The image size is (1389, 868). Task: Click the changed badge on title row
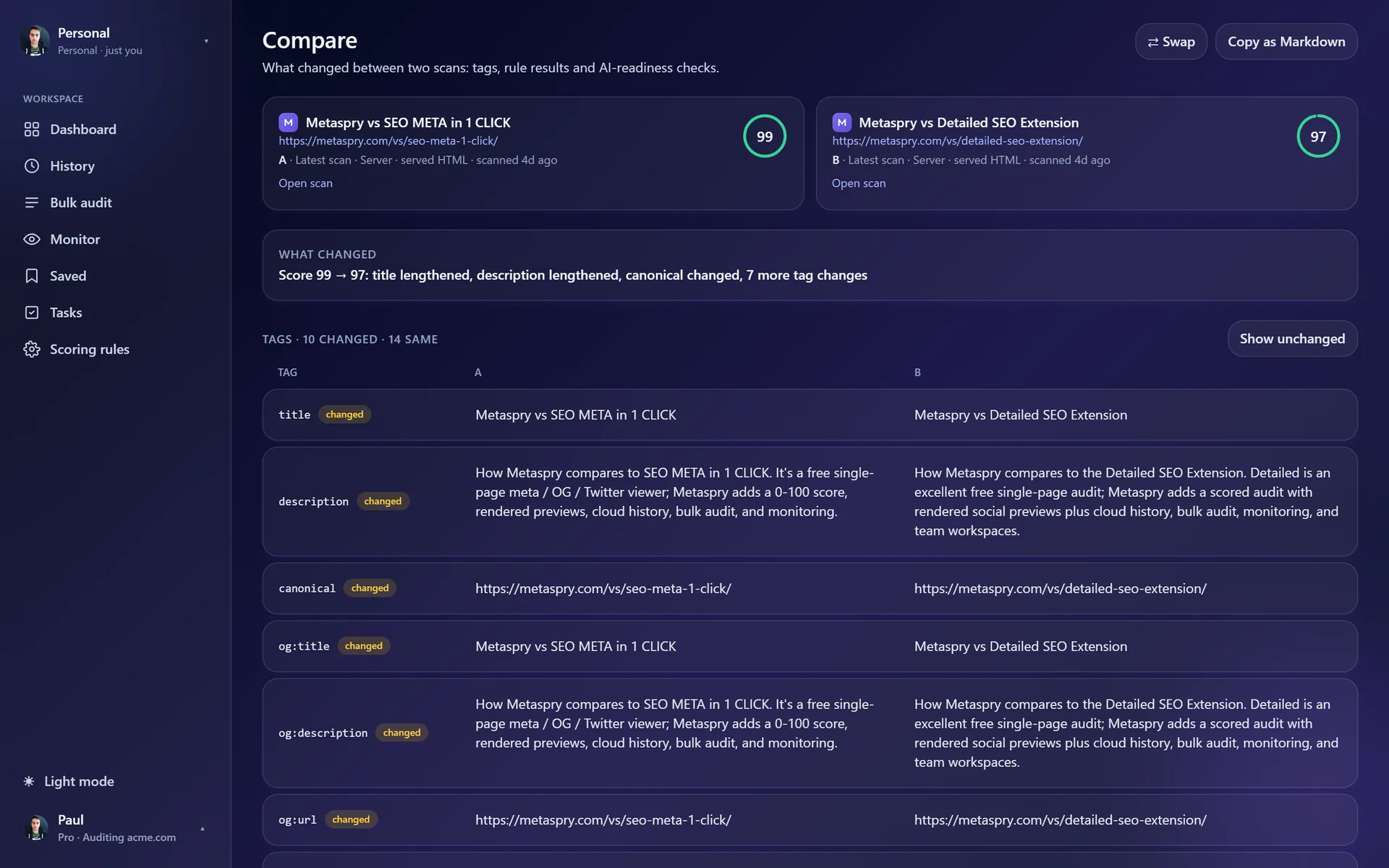point(344,414)
